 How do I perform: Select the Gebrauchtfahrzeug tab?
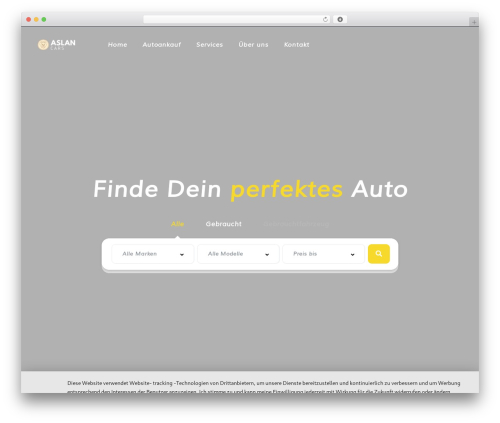coord(296,224)
